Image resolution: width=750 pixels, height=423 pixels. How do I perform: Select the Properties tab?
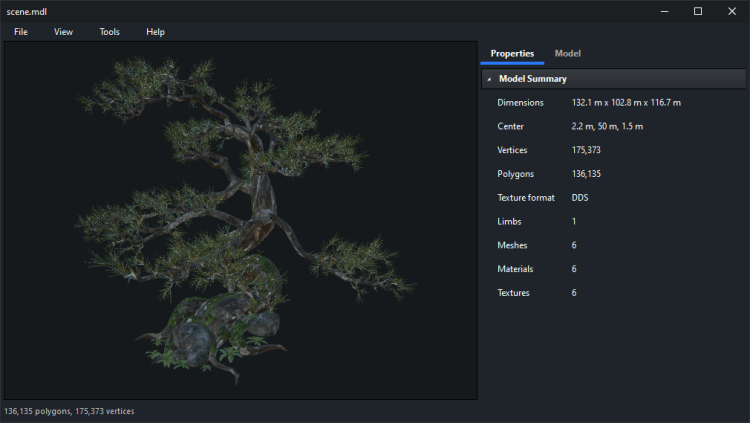tap(512, 53)
